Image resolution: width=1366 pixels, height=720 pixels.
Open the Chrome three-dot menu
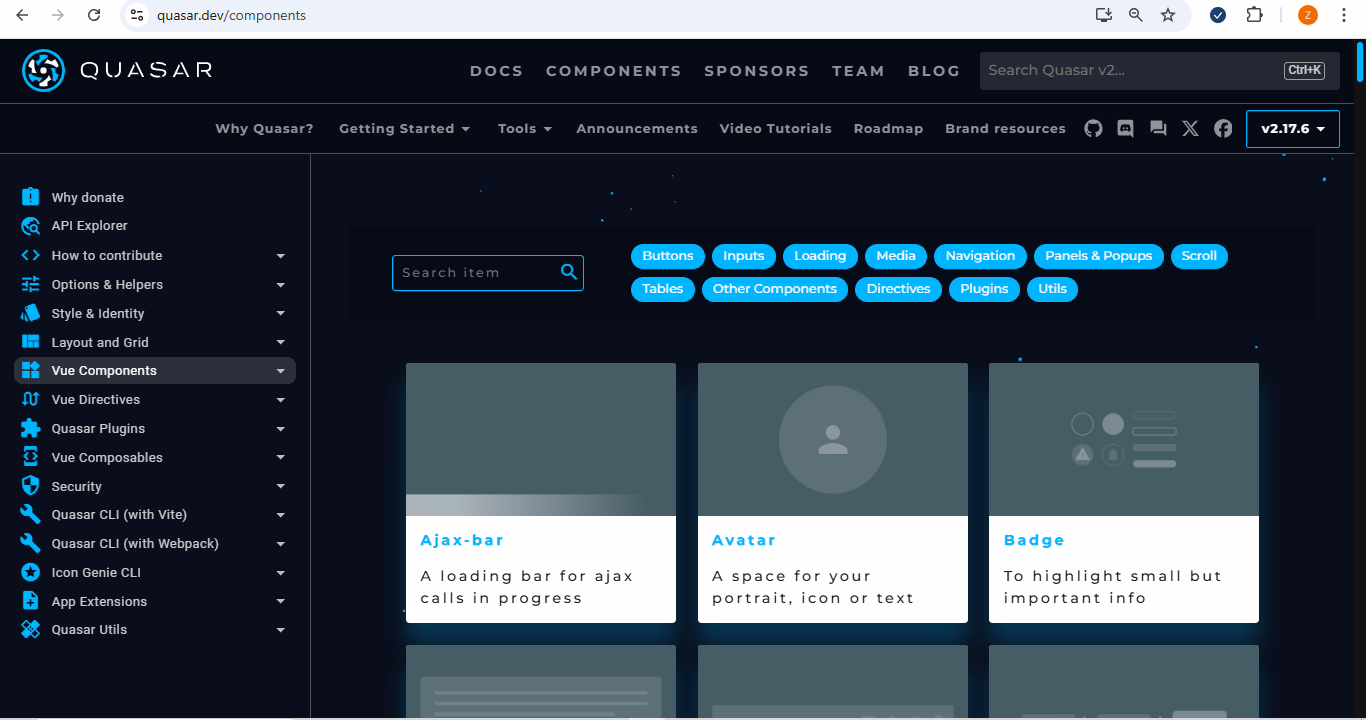pos(1344,15)
